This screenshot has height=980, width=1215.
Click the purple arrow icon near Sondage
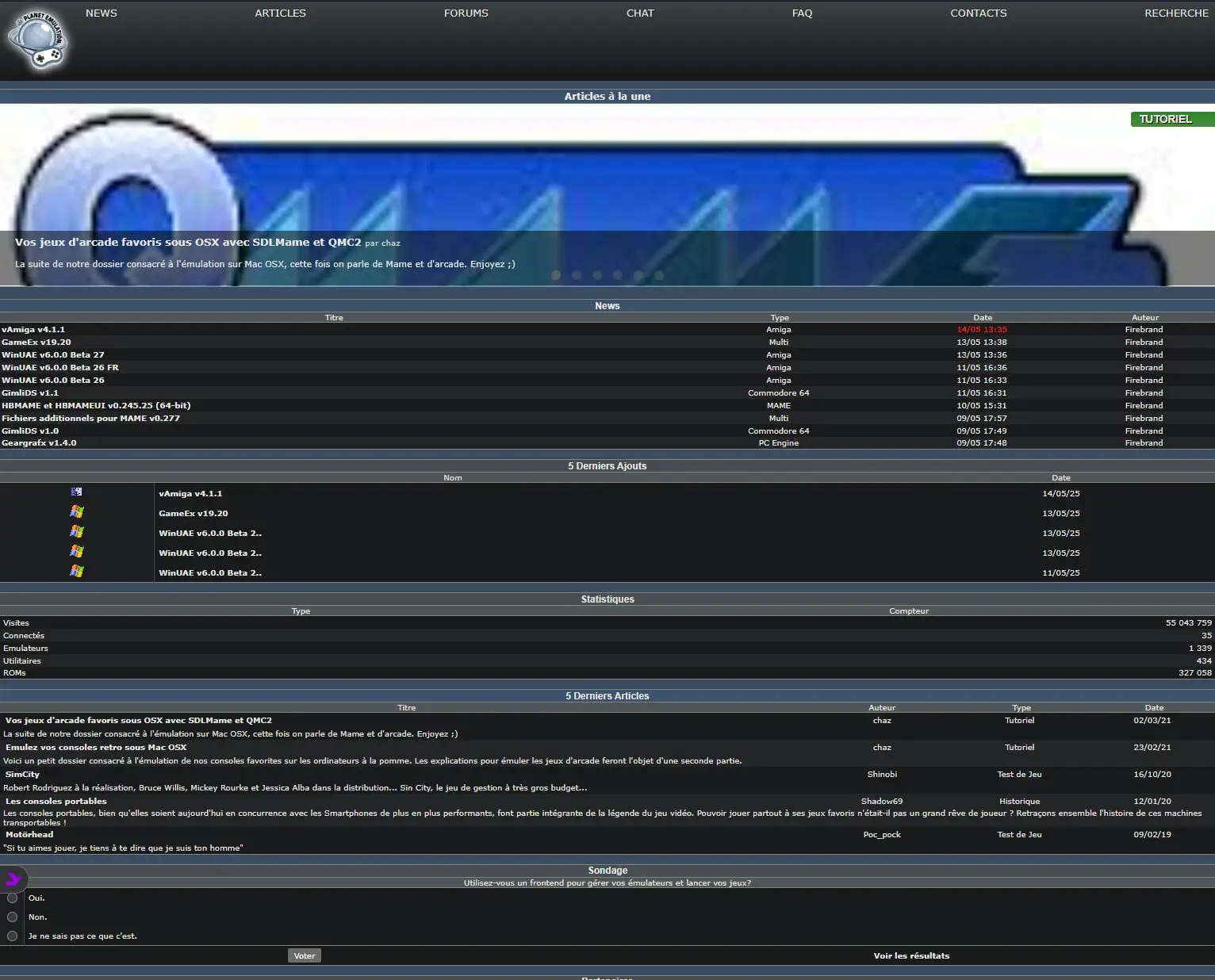click(x=13, y=879)
